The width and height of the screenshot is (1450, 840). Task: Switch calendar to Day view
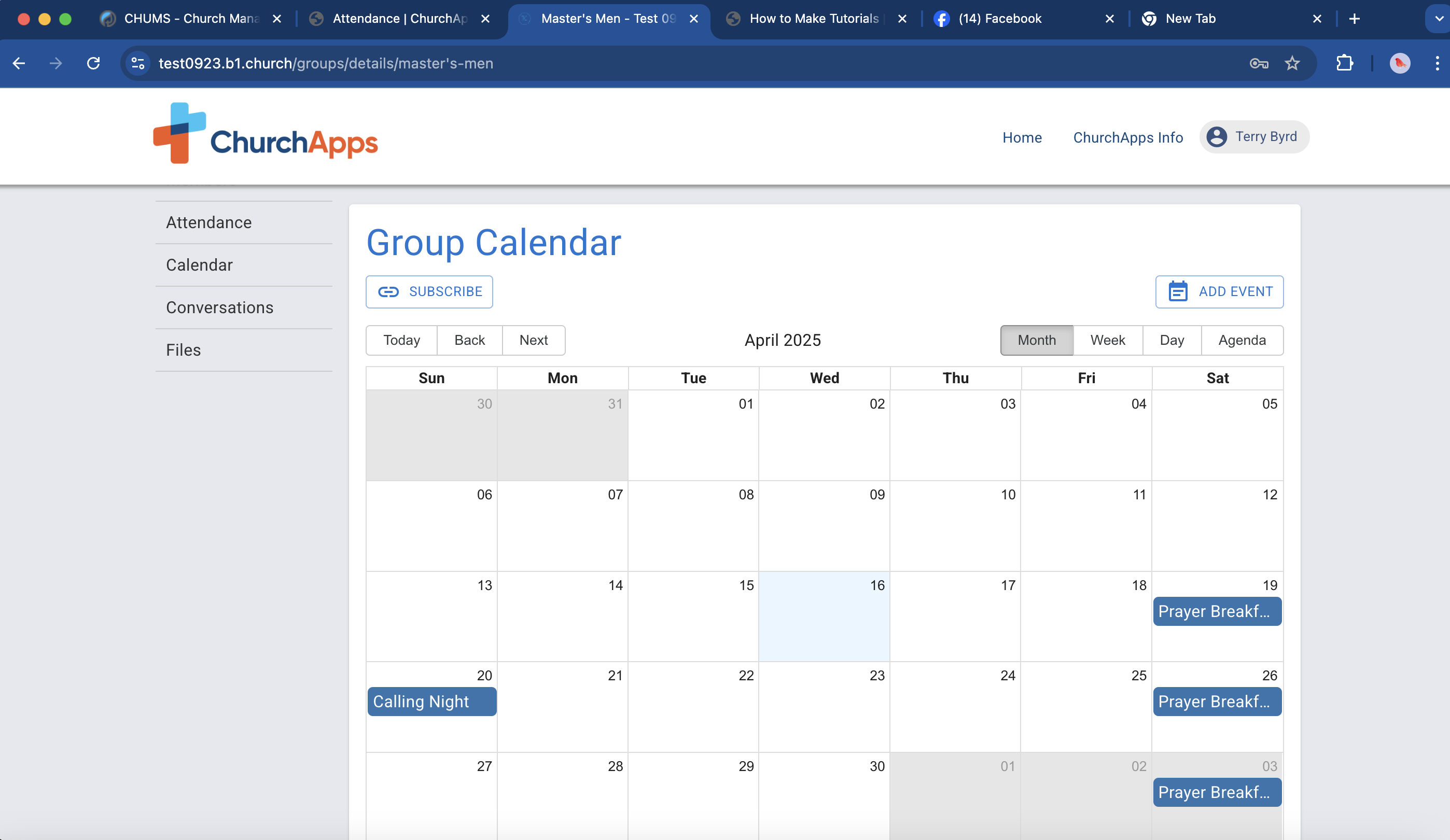tap(1172, 340)
